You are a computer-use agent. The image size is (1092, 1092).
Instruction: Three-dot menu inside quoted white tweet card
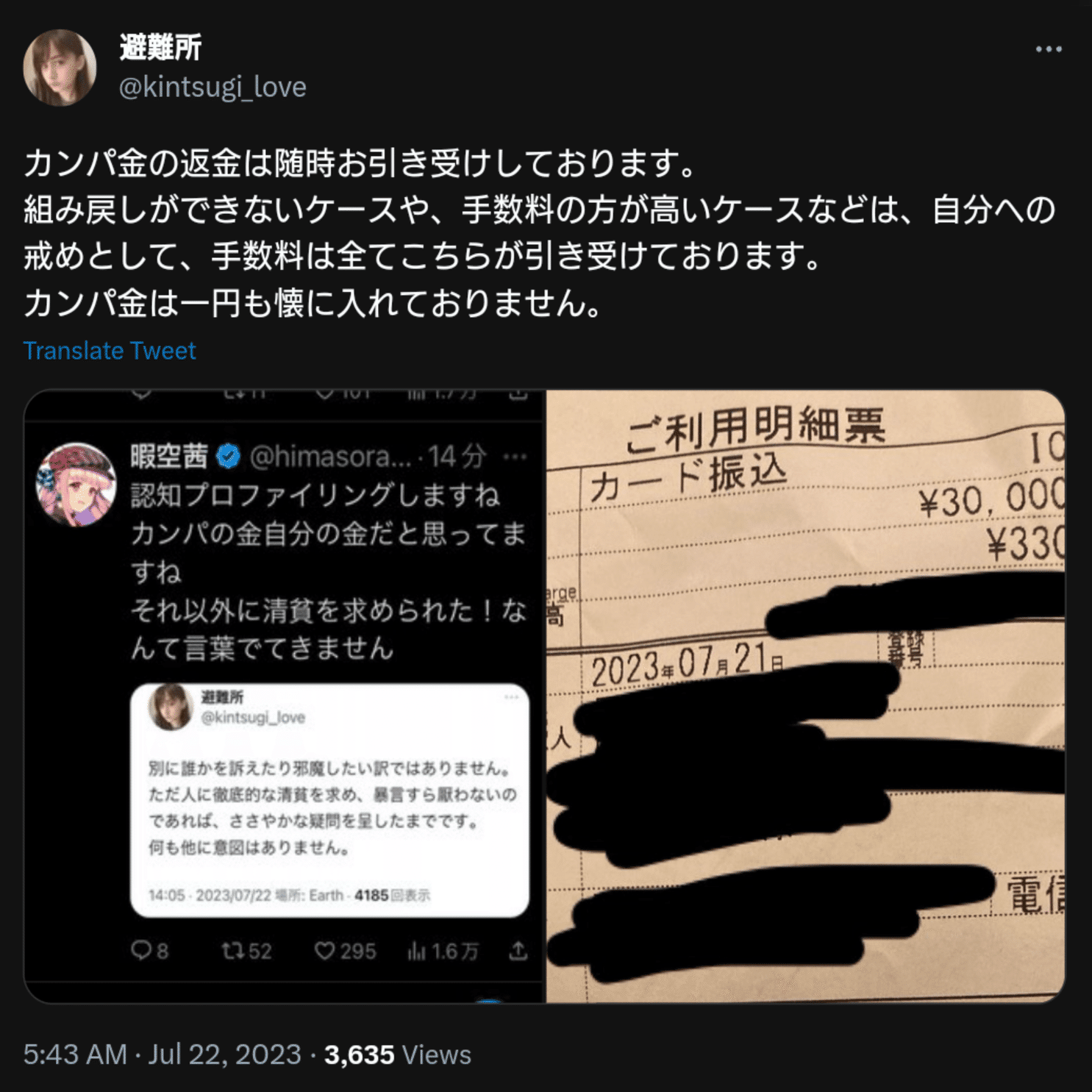tap(512, 697)
